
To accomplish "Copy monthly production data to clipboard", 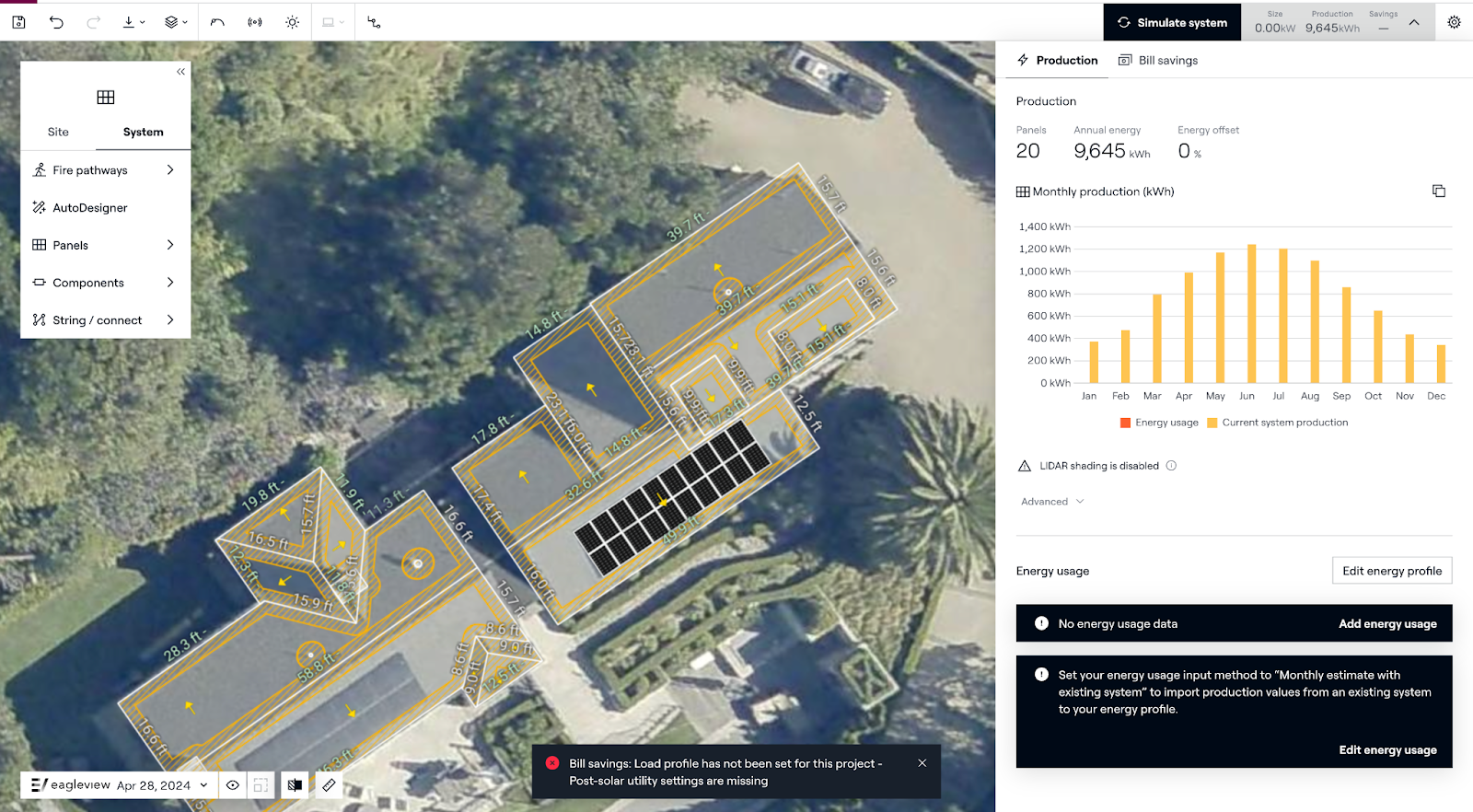I will [x=1438, y=191].
